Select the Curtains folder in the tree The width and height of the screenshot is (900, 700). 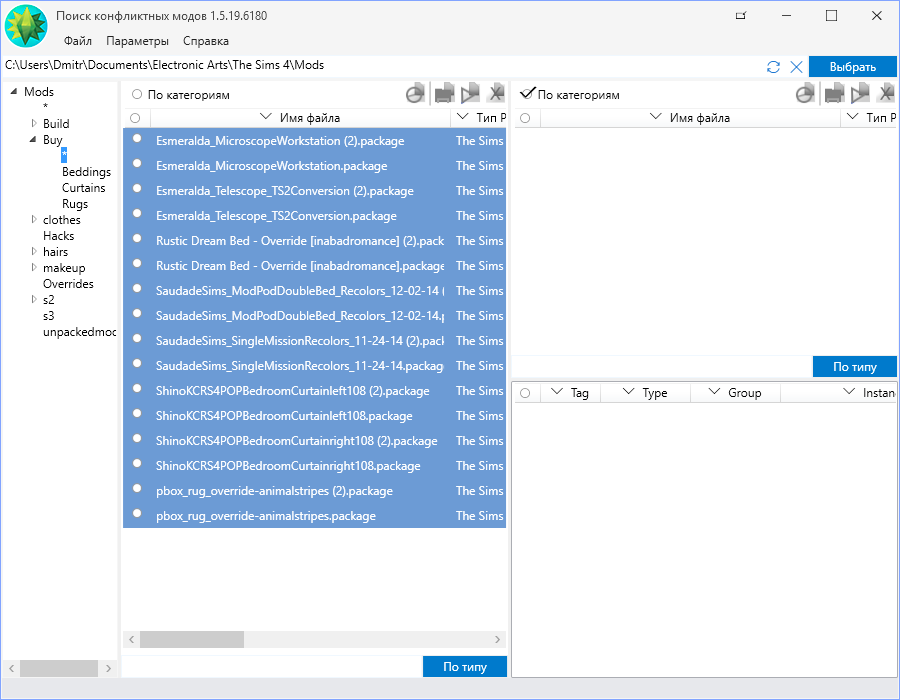pyautogui.click(x=83, y=188)
